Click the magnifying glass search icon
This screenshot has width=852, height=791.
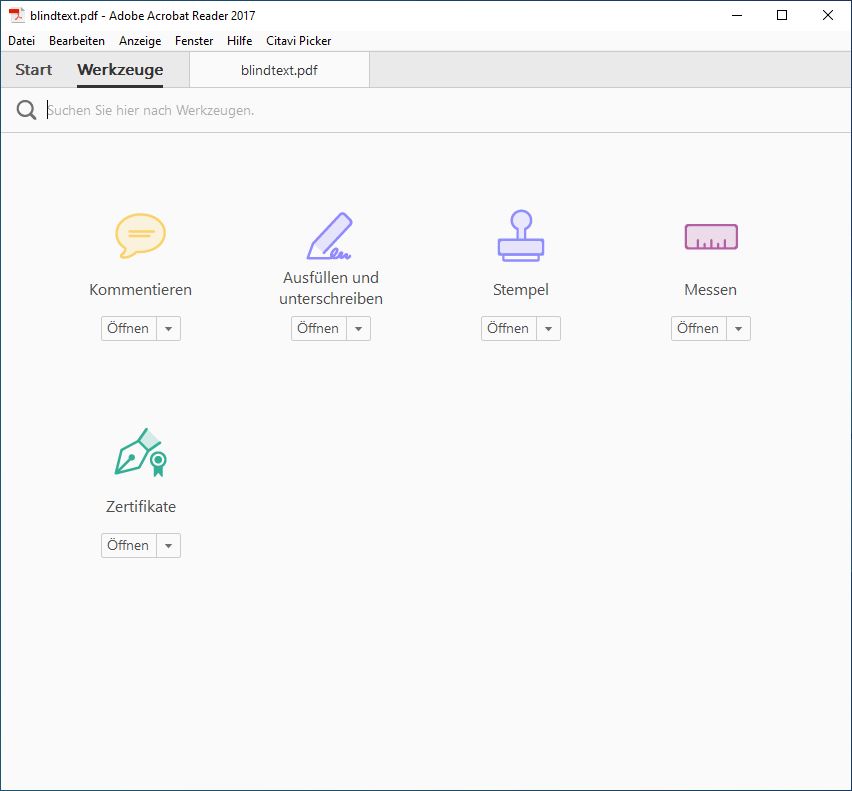26,110
